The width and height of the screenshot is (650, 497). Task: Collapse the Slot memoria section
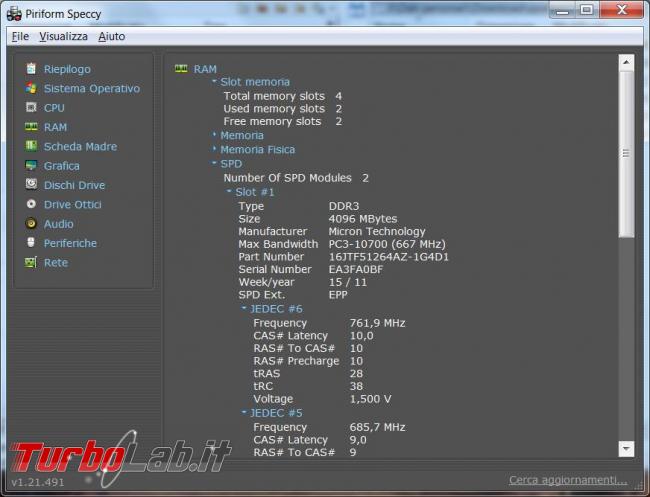click(214, 81)
